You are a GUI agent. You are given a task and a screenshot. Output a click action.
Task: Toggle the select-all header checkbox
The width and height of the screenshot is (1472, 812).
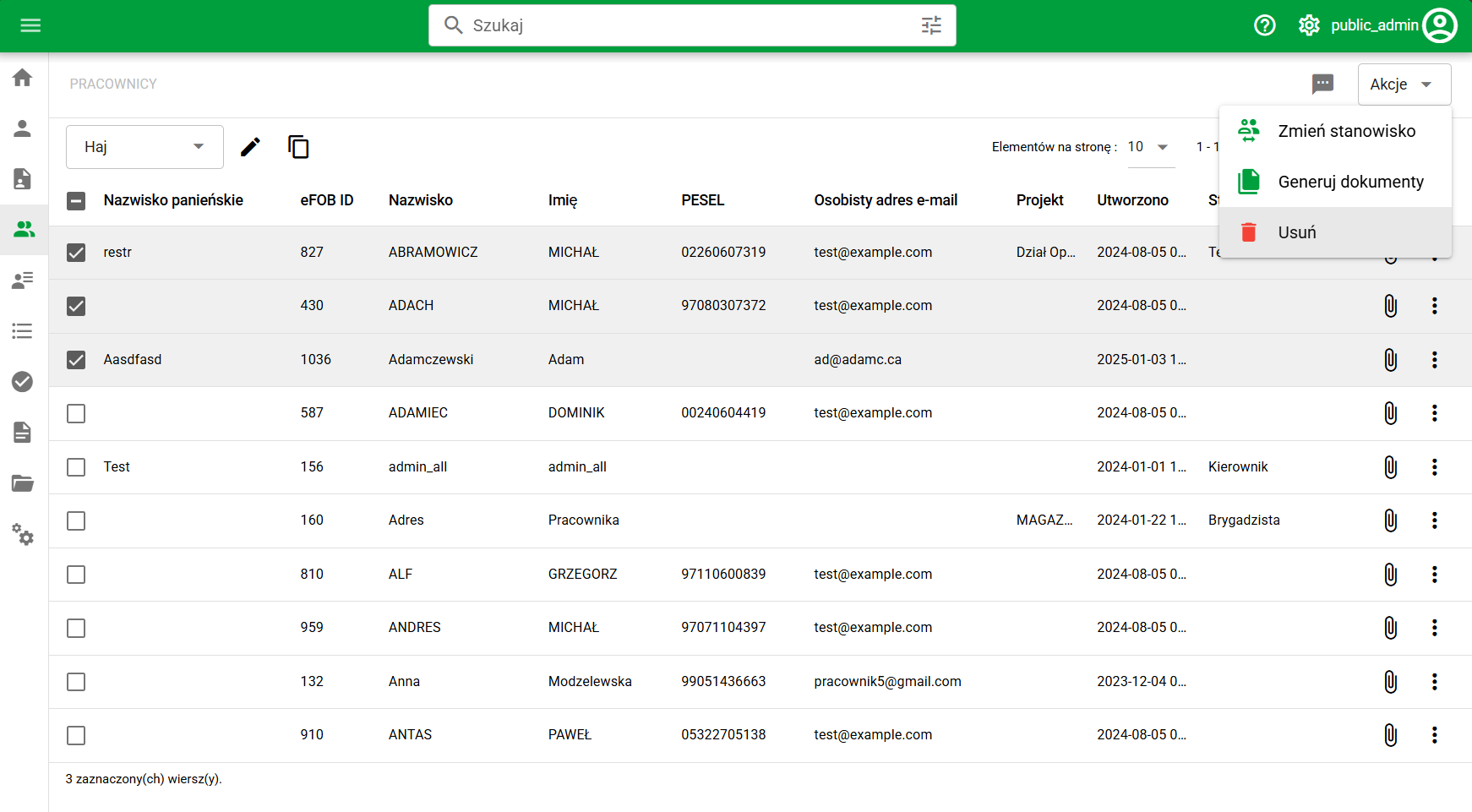[76, 201]
